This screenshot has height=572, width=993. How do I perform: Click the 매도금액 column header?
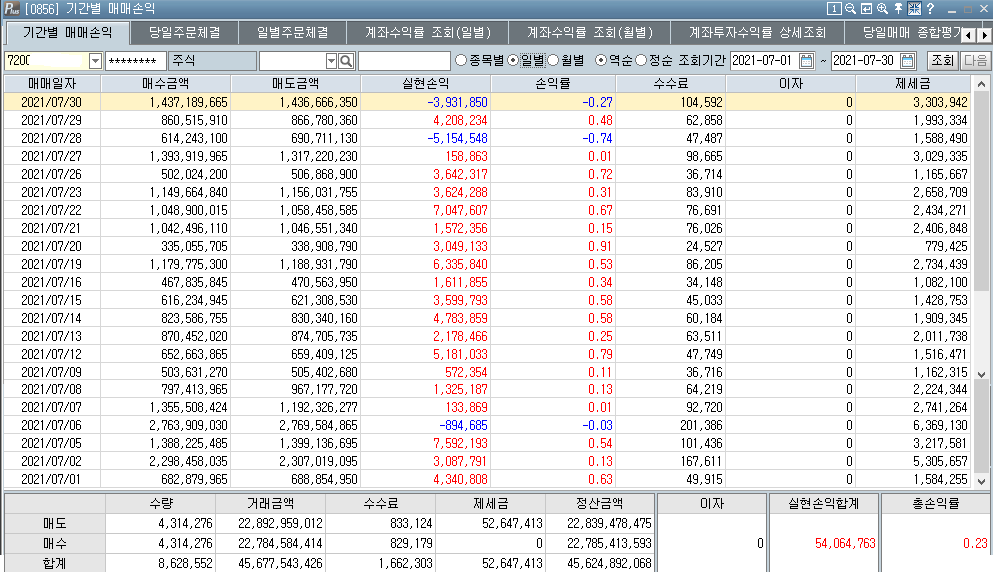(x=296, y=84)
